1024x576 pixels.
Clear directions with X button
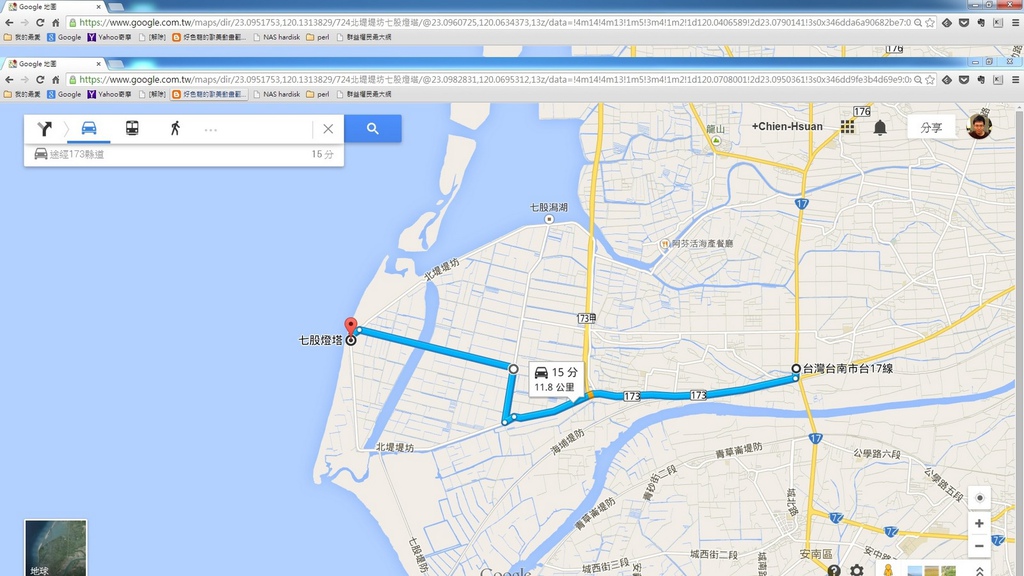pyautogui.click(x=328, y=129)
